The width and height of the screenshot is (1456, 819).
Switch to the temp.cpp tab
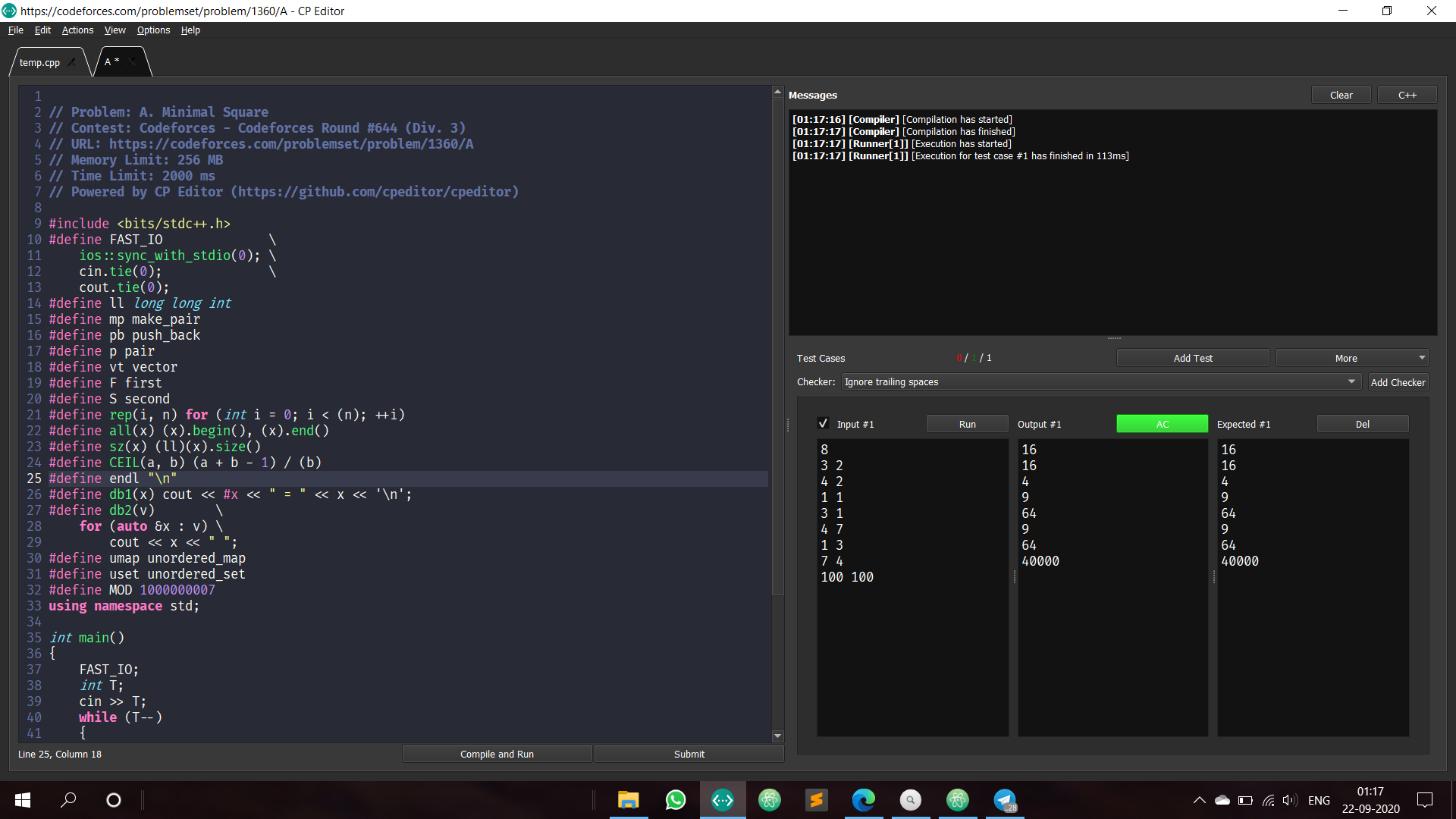coord(39,62)
